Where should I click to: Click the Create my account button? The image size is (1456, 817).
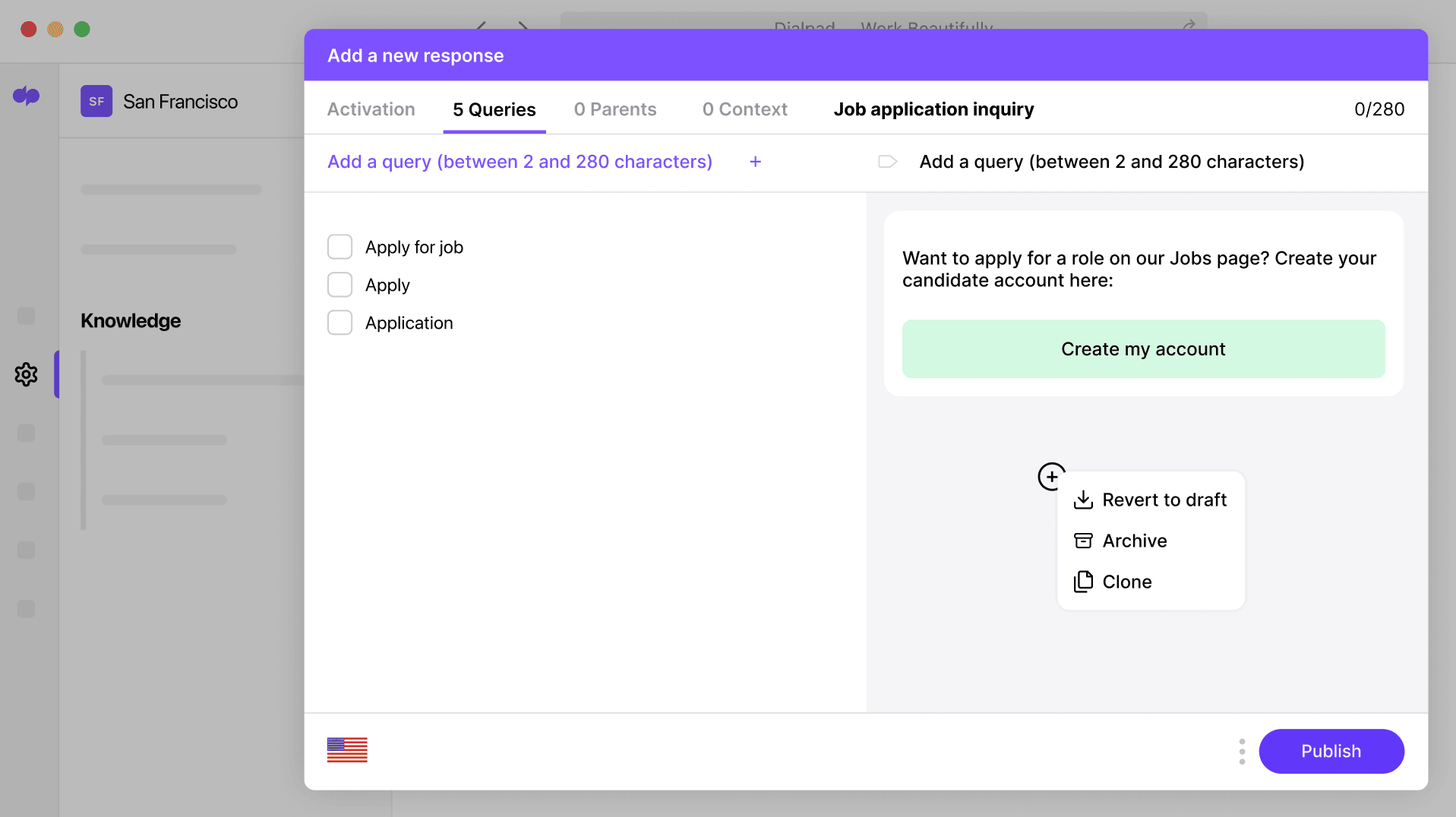click(x=1142, y=349)
